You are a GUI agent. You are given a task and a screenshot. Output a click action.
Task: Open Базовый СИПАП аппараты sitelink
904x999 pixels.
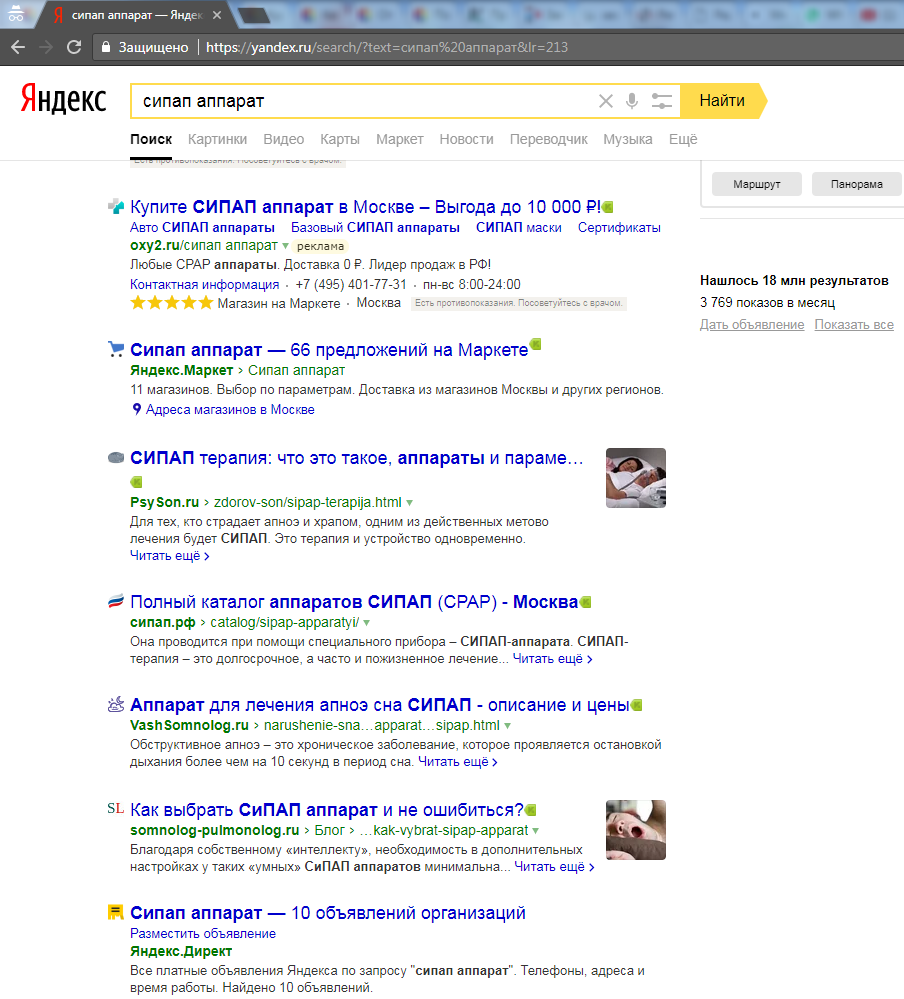375,227
